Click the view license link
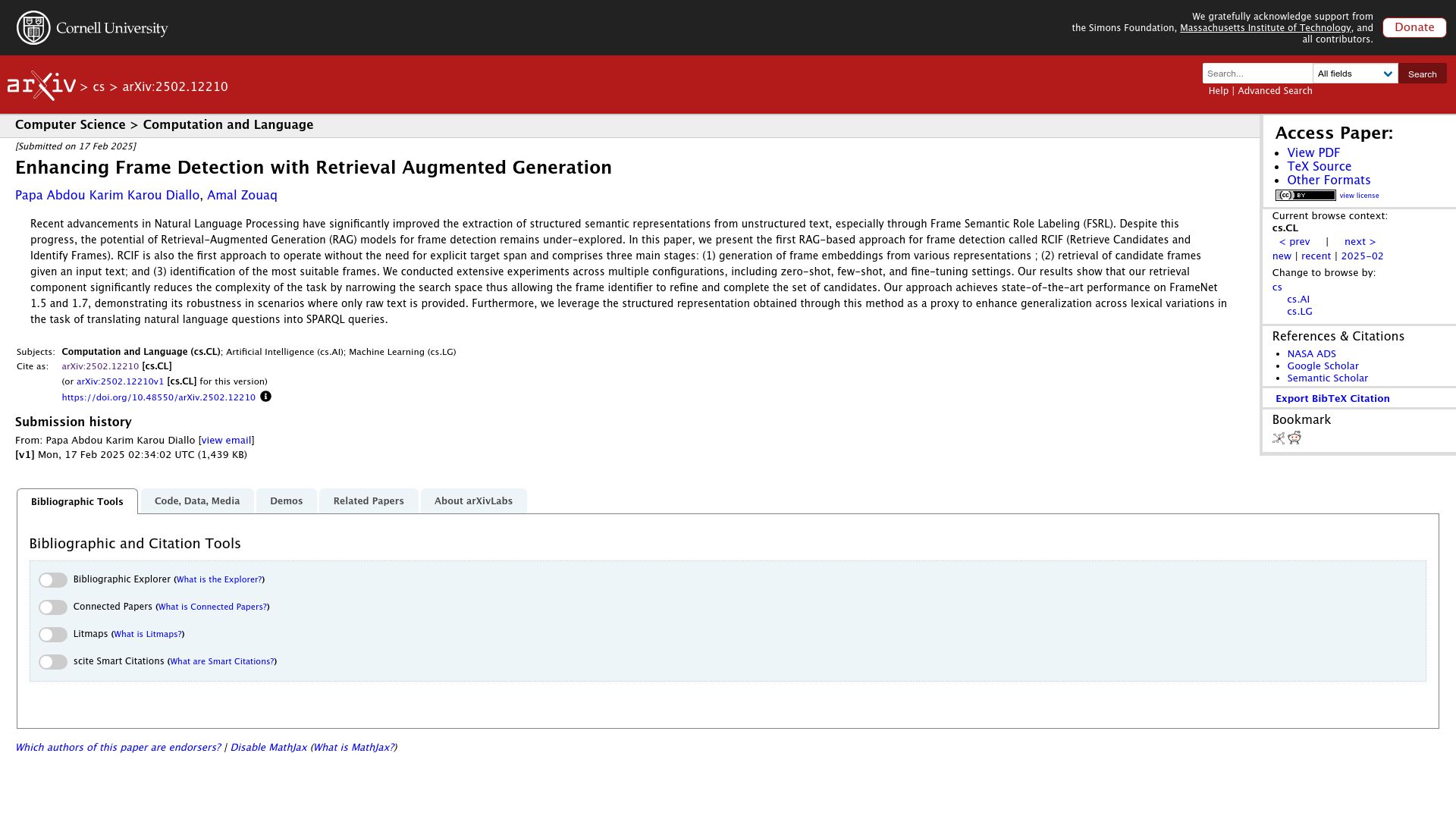The width and height of the screenshot is (1456, 819). pyautogui.click(x=1359, y=196)
